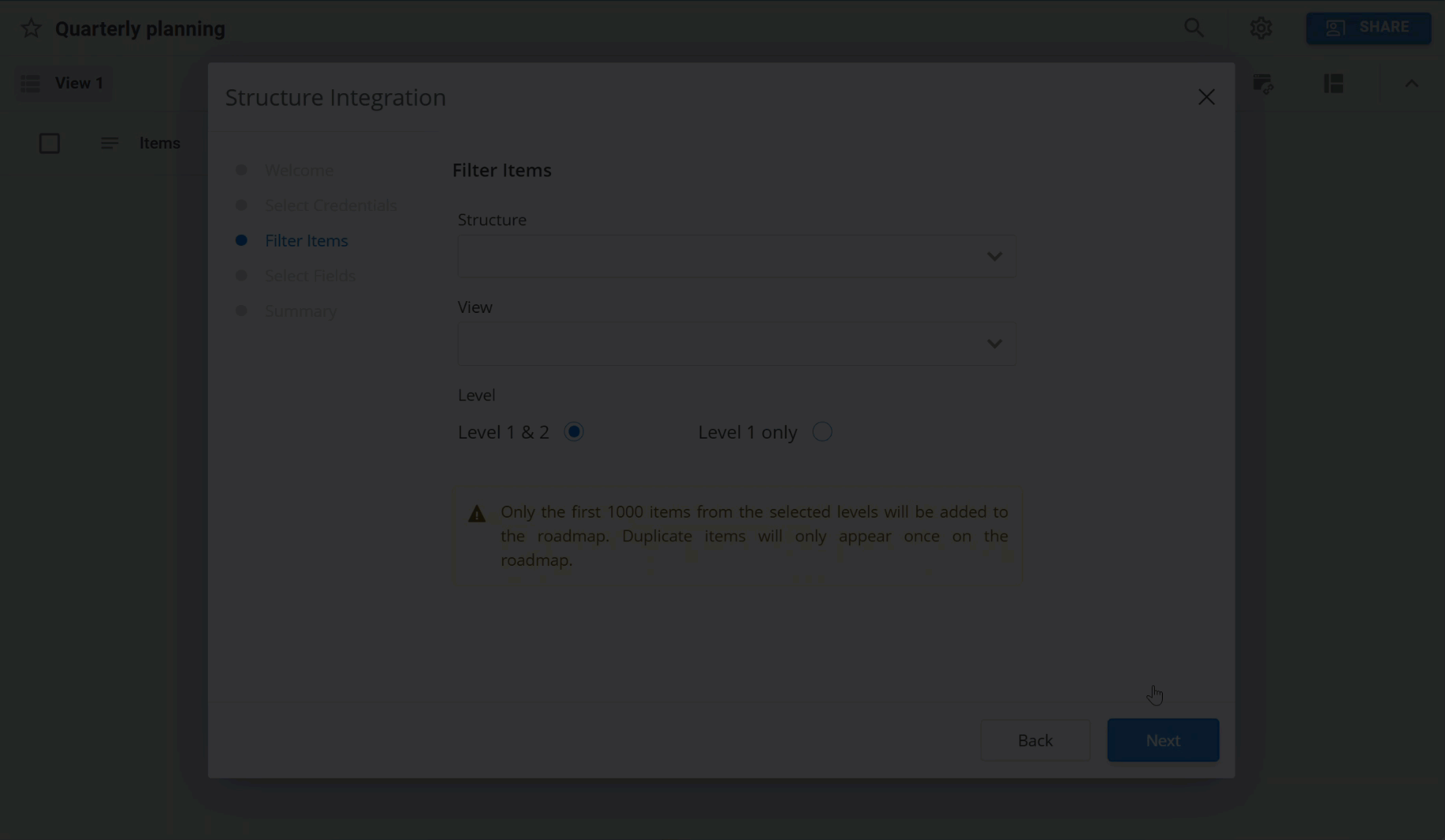Click the Back button
Image resolution: width=1445 pixels, height=840 pixels.
[x=1035, y=740]
